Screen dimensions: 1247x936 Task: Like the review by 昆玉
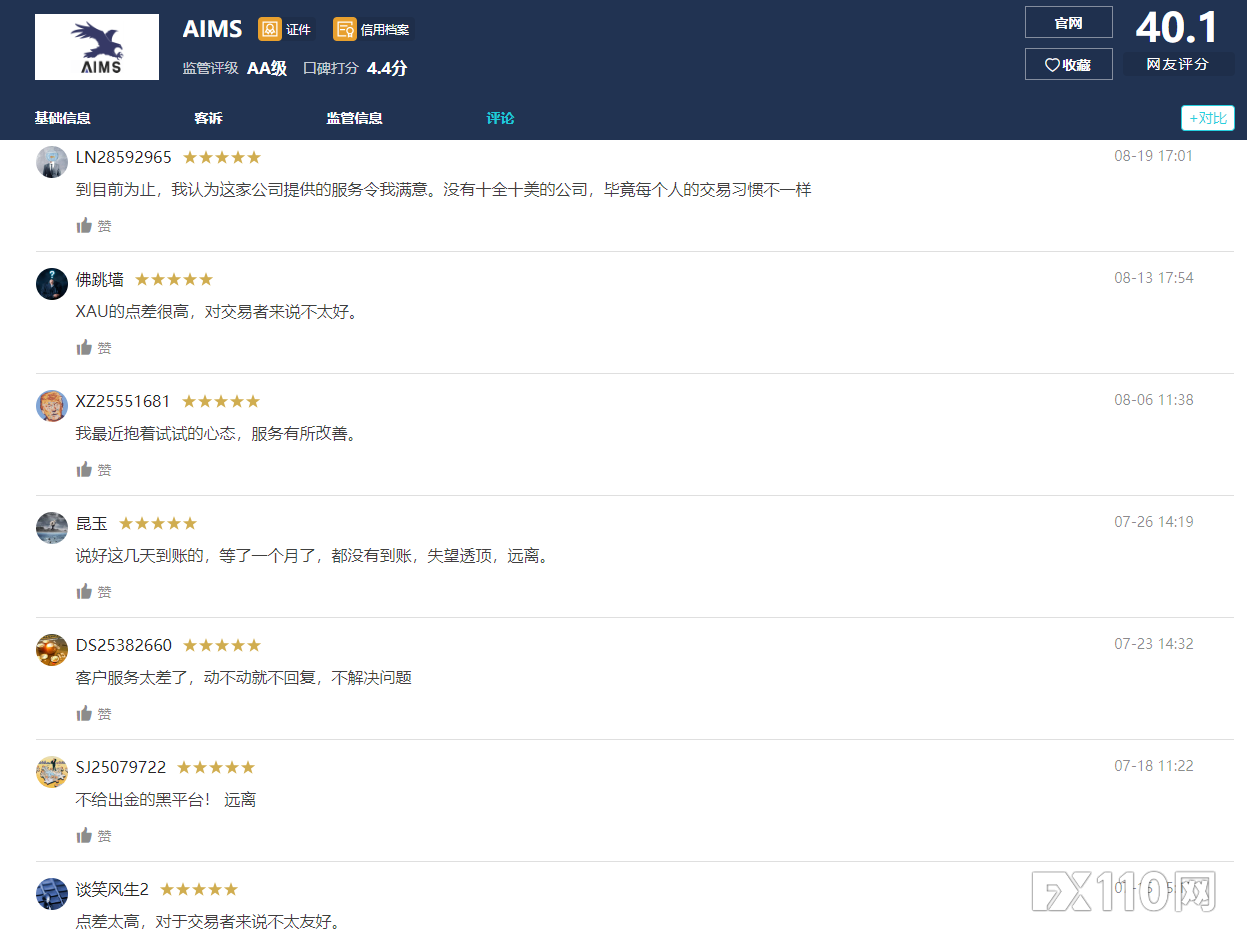[x=94, y=592]
